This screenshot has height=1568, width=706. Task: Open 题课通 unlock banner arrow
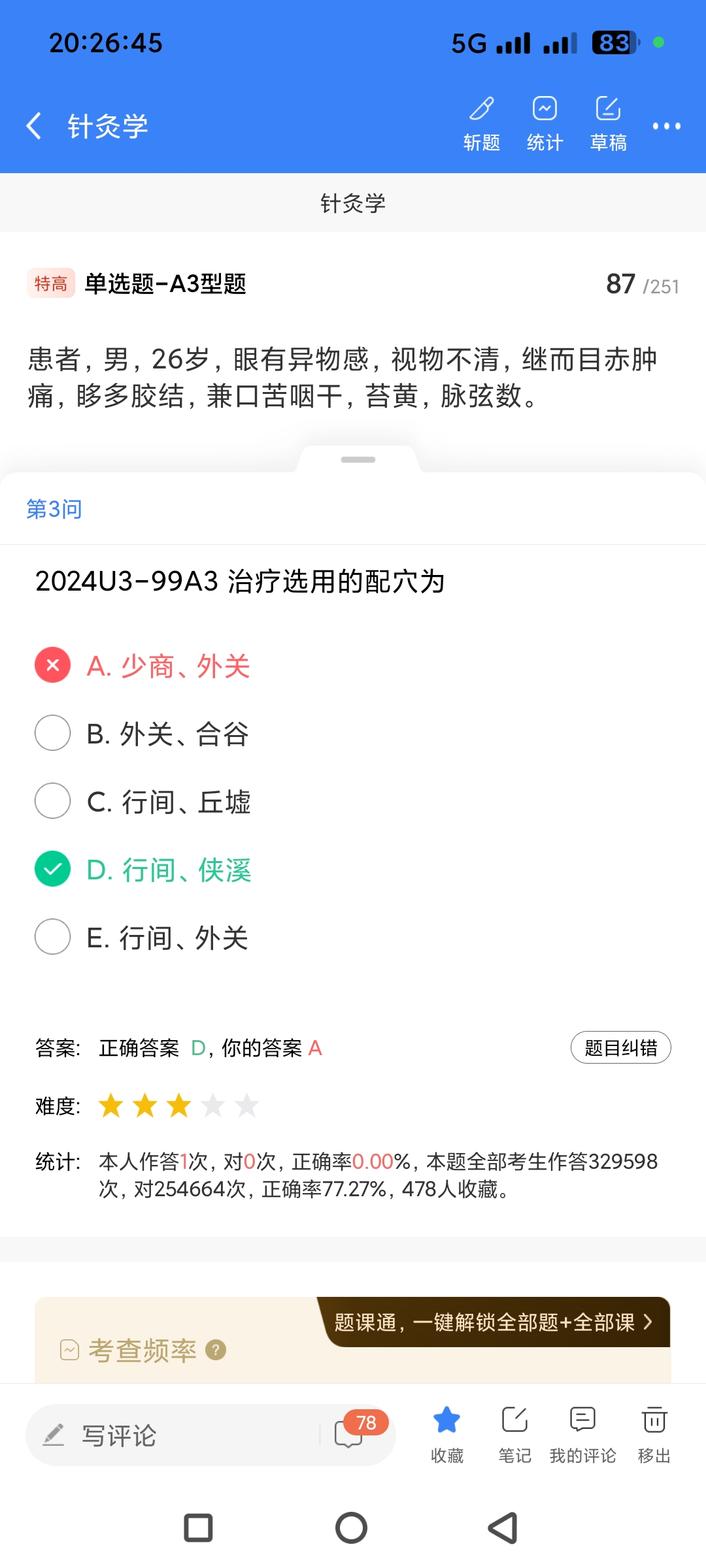point(648,1322)
